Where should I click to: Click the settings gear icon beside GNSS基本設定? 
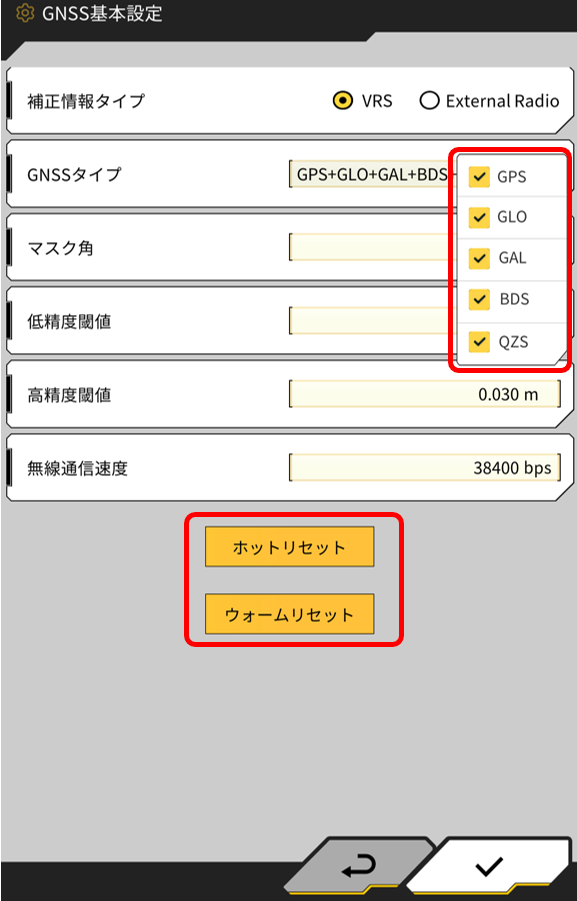[x=25, y=13]
